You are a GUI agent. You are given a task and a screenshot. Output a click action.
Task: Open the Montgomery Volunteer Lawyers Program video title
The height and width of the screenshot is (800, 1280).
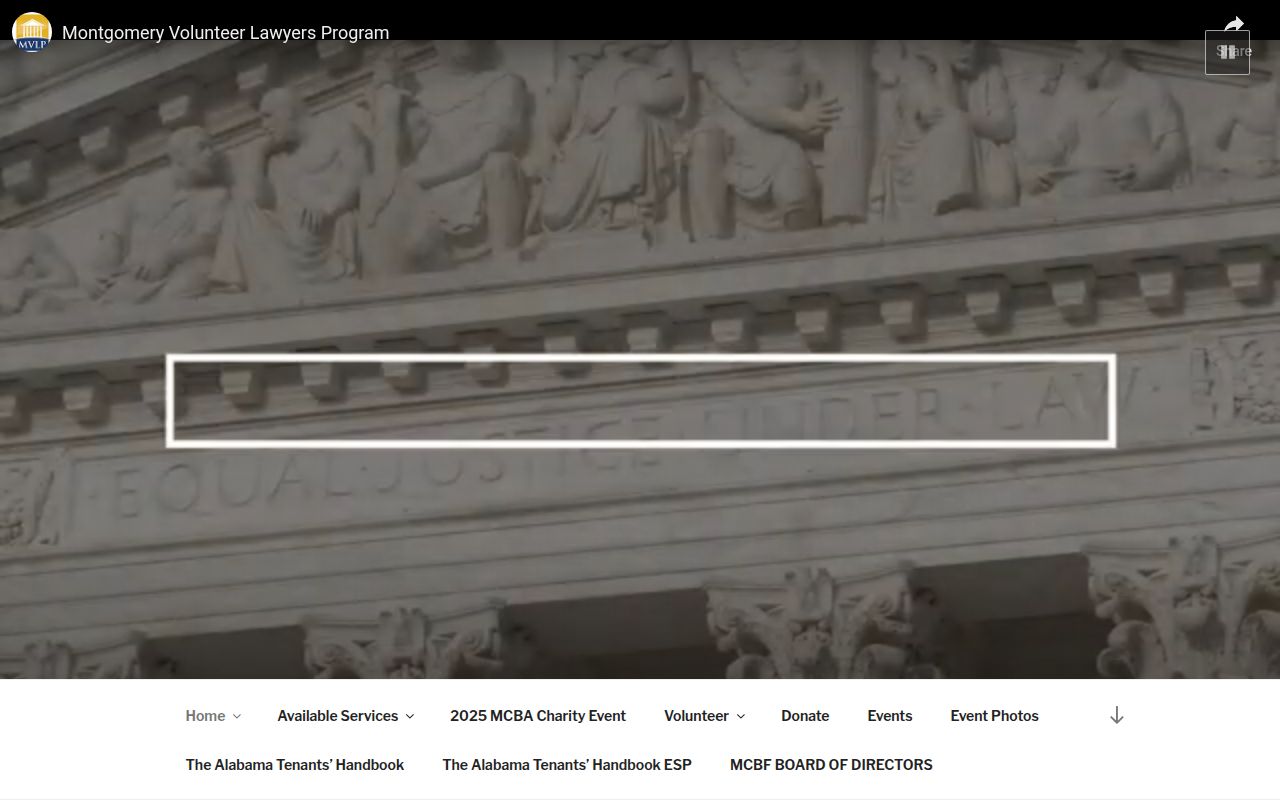tap(225, 33)
